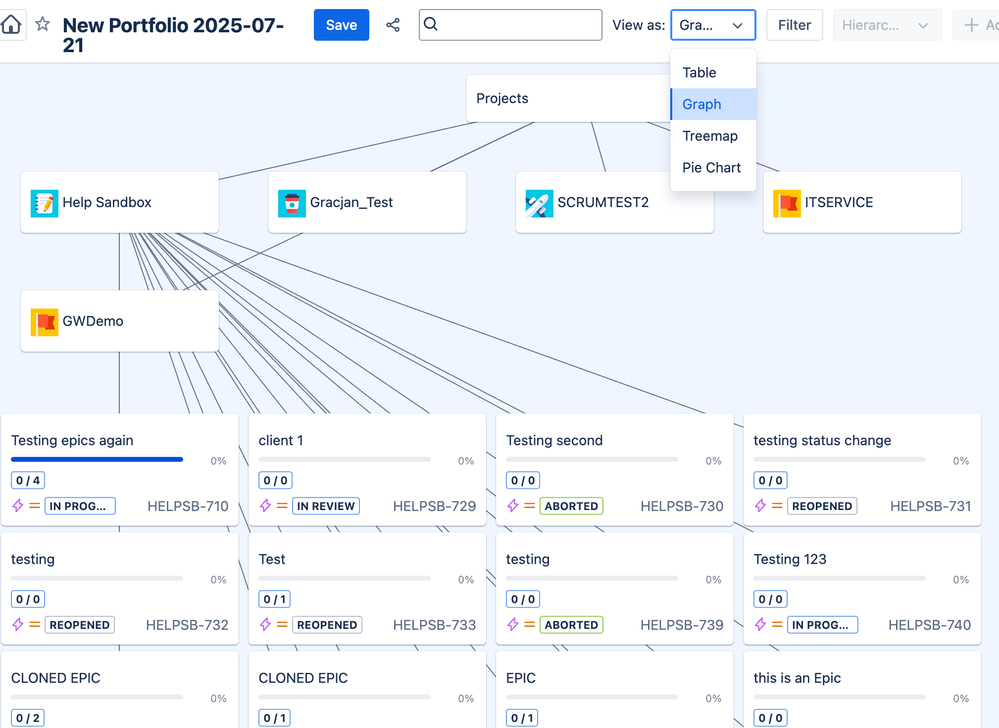Click epic lightning icon on HELPSB-730
The image size is (999, 728).
click(x=513, y=506)
